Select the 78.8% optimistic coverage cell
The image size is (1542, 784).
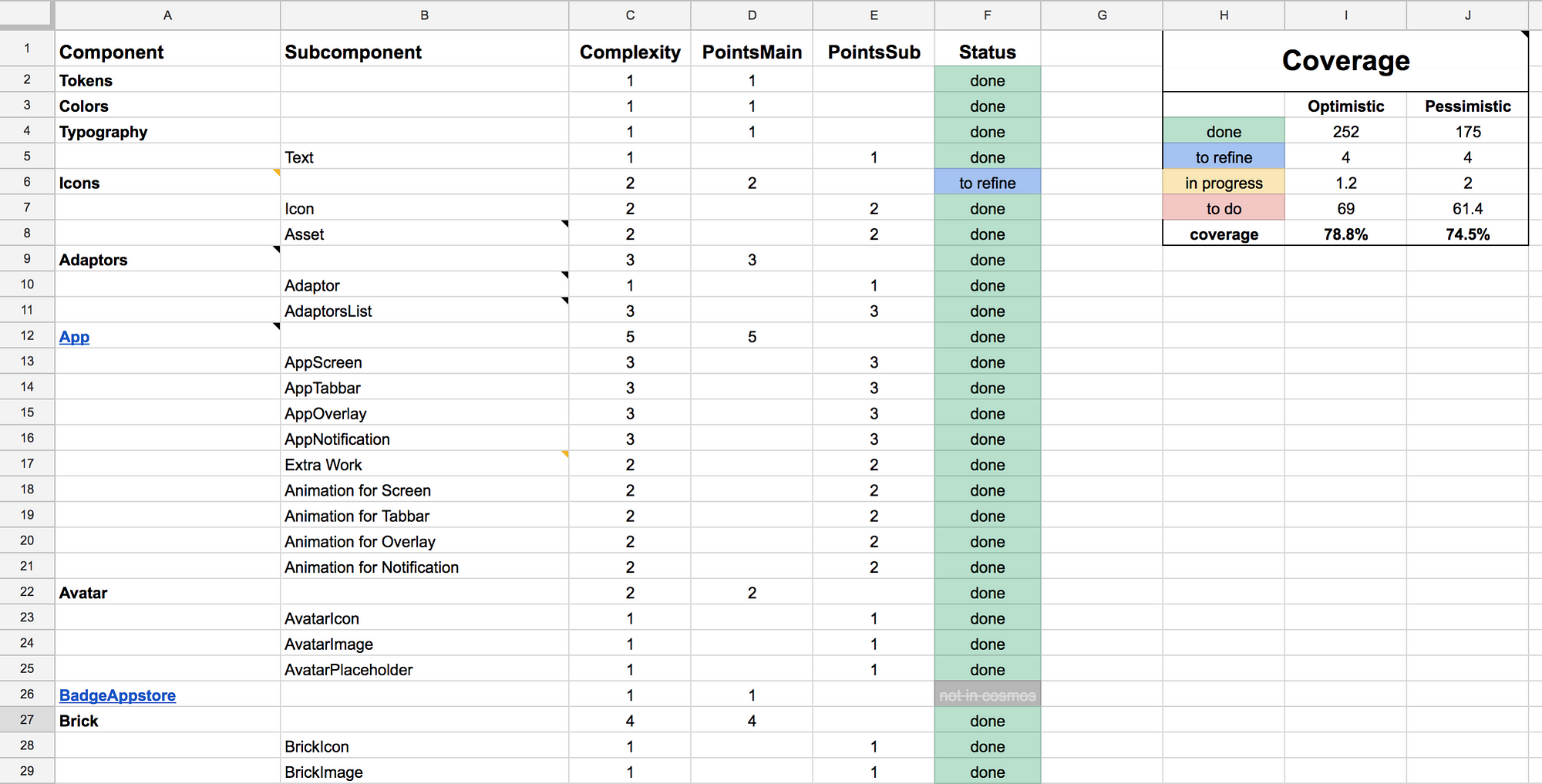pyautogui.click(x=1345, y=234)
